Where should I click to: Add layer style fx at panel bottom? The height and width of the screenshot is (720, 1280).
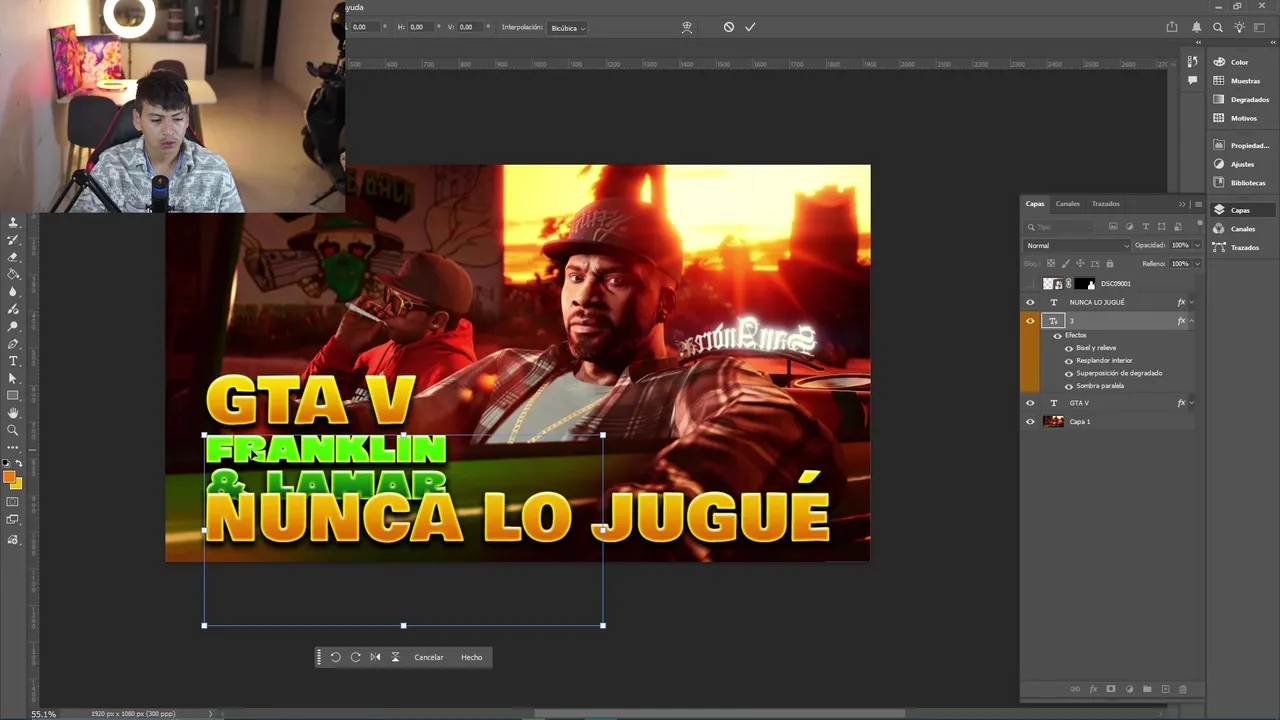coord(1093,689)
